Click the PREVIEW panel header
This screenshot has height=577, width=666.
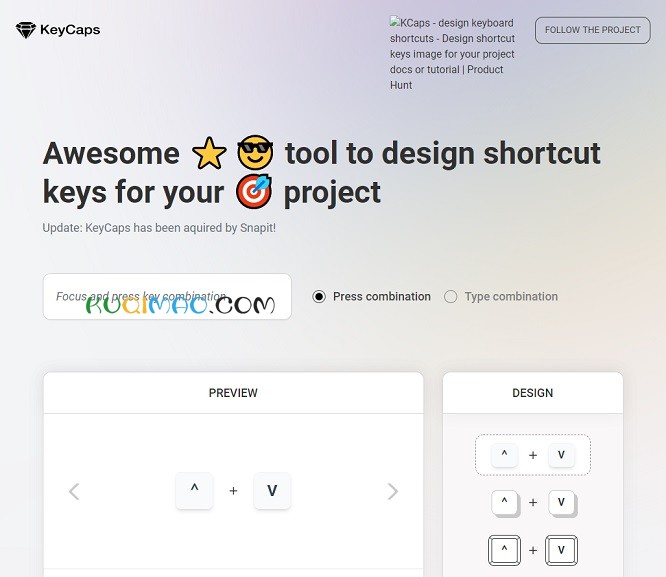pos(233,393)
